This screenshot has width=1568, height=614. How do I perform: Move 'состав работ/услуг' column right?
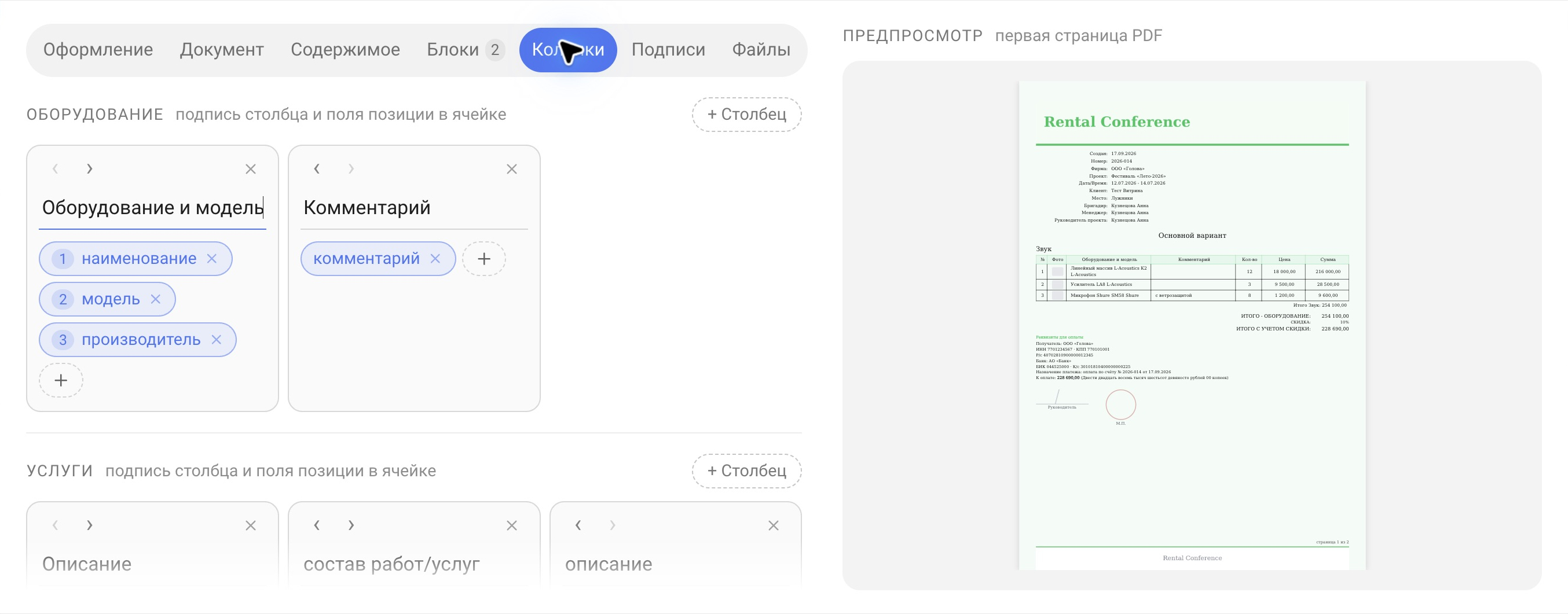(x=351, y=525)
